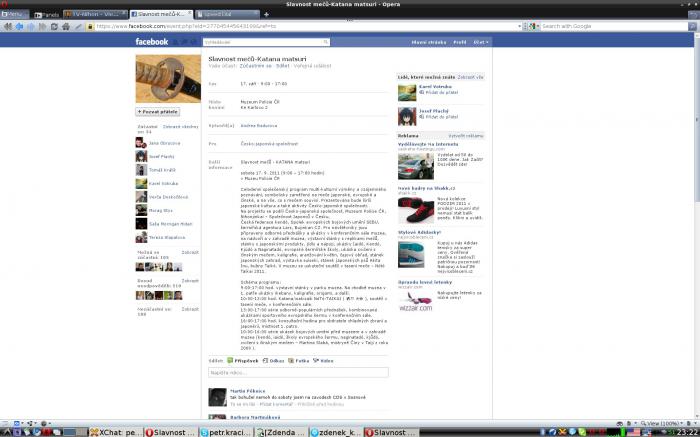Click the Facebook search magnifier icon
The height and width of the screenshot is (437, 700).
pos(326,42)
